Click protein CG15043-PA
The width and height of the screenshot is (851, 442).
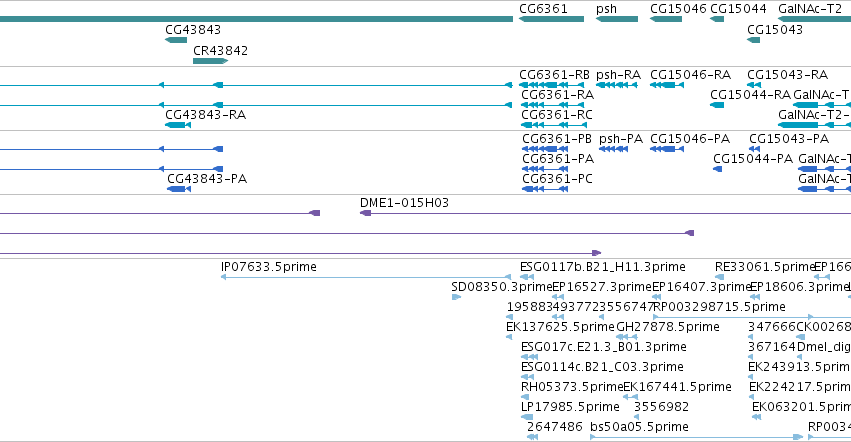pyautogui.click(x=789, y=139)
